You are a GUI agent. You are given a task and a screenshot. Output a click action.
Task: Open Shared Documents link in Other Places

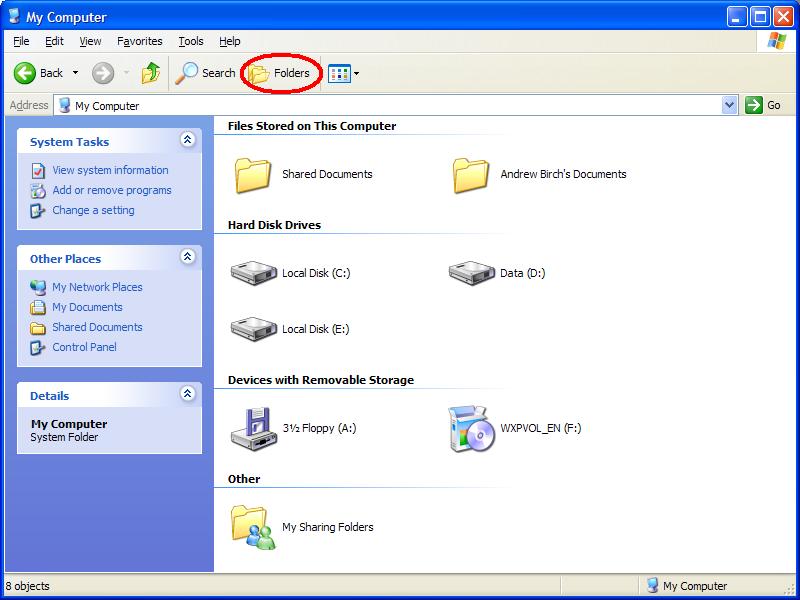[x=97, y=327]
